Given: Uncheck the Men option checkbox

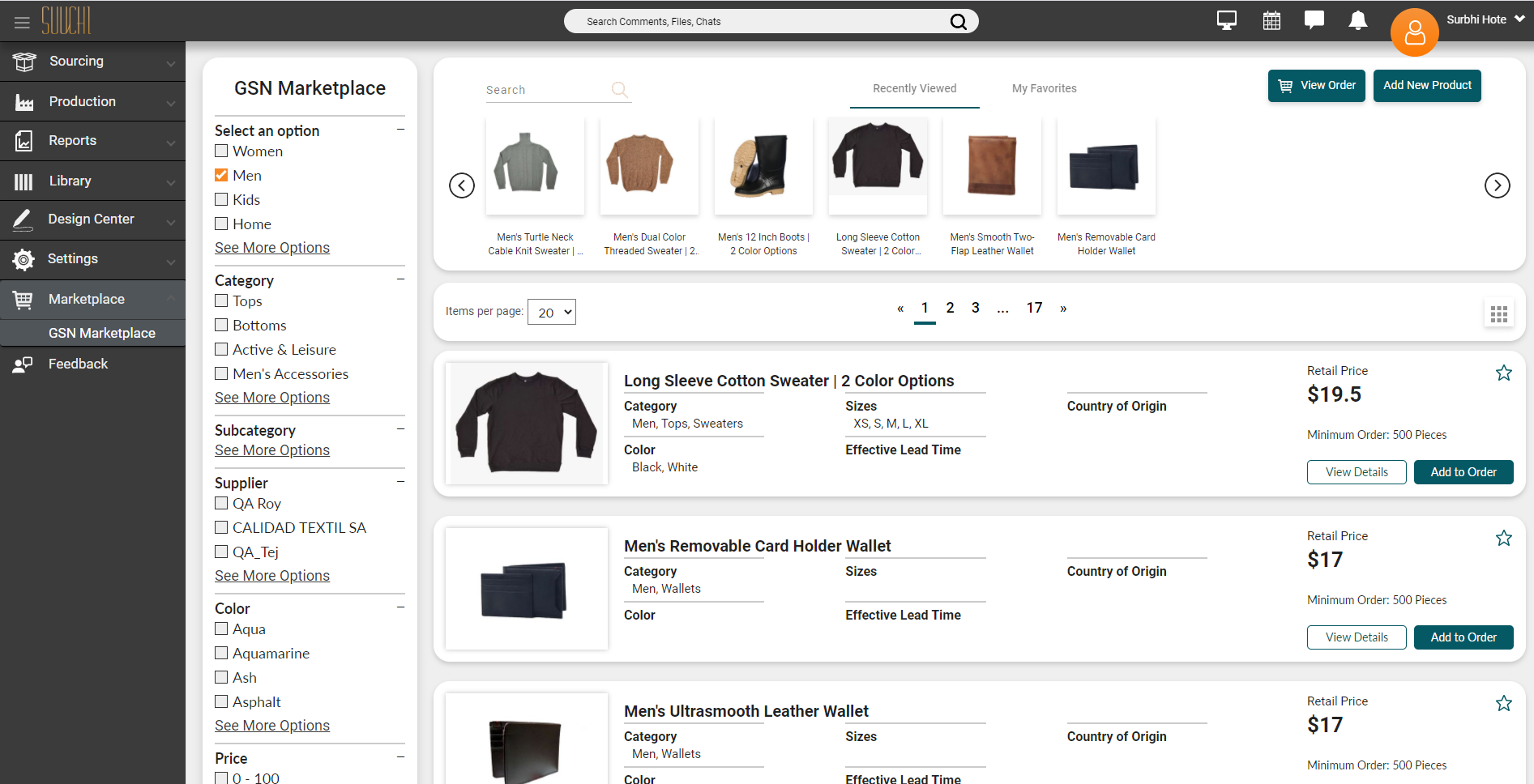Looking at the screenshot, I should (221, 175).
